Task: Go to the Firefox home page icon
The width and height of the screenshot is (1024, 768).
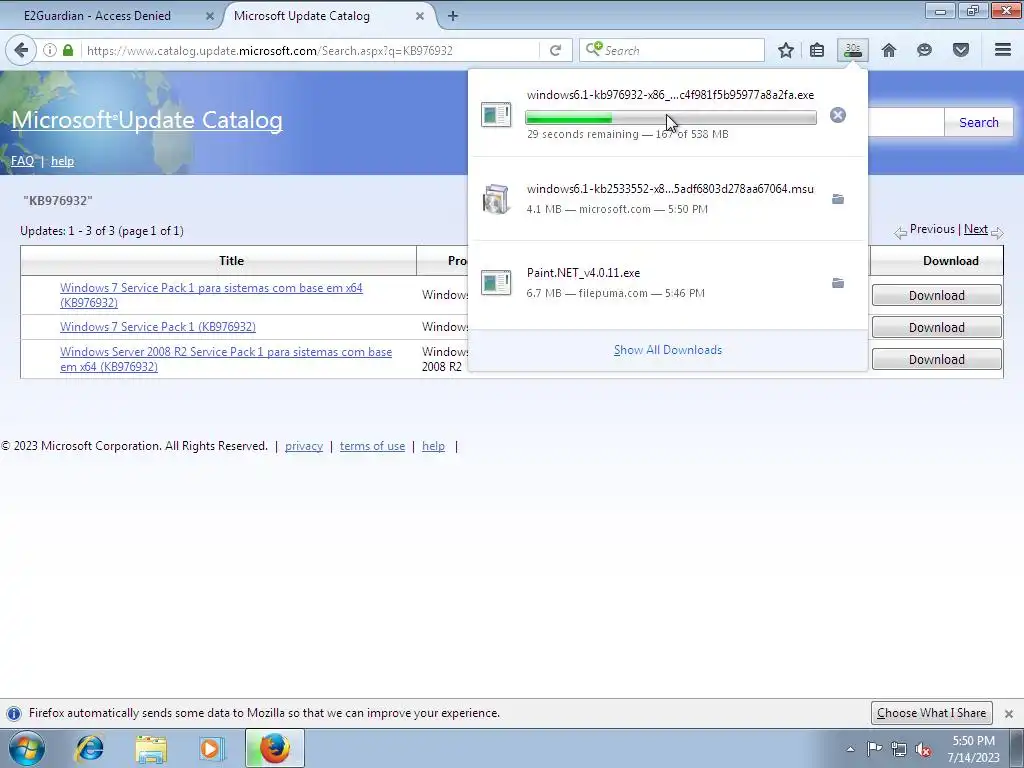Action: (889, 50)
